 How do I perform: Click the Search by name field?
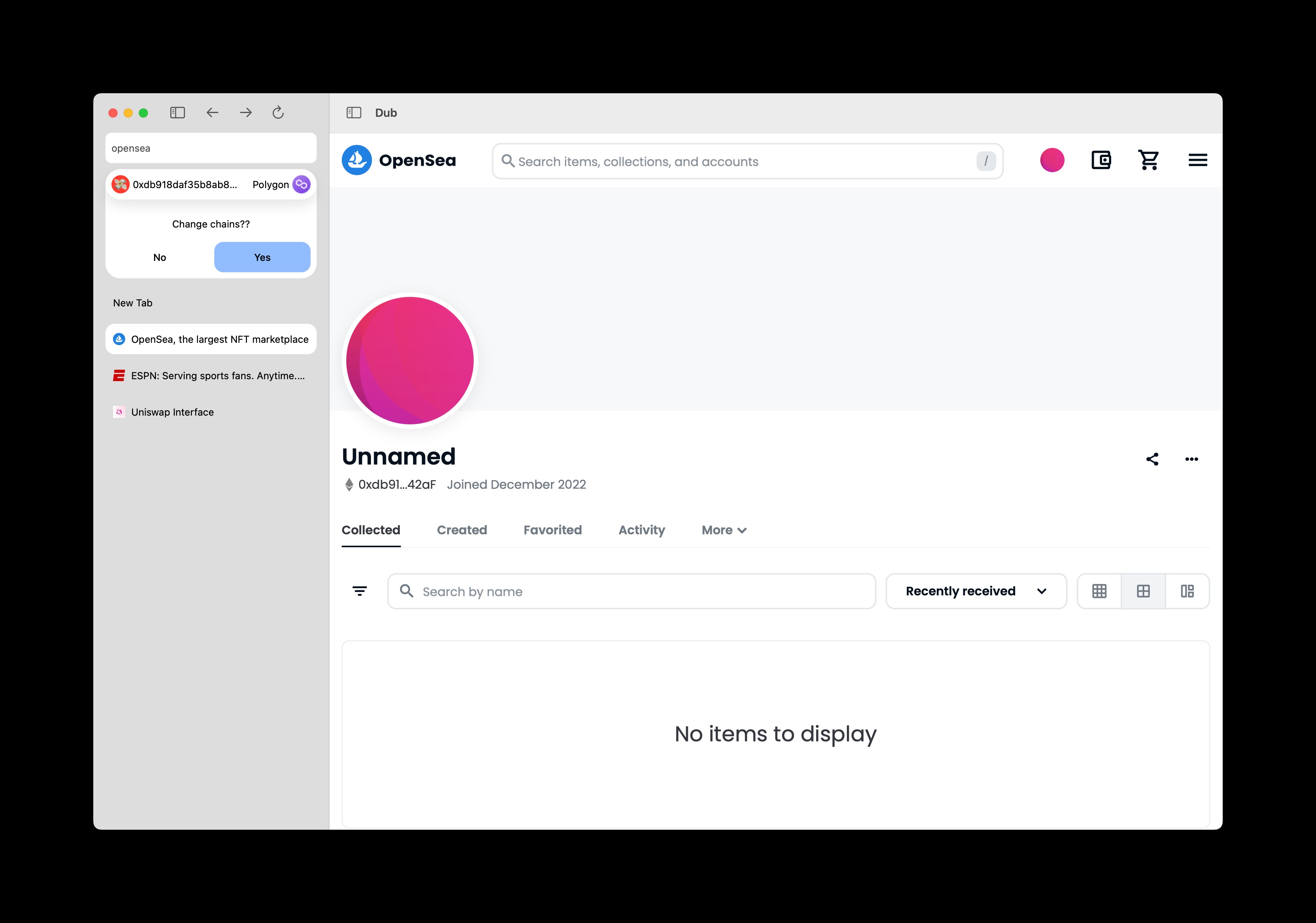(630, 591)
